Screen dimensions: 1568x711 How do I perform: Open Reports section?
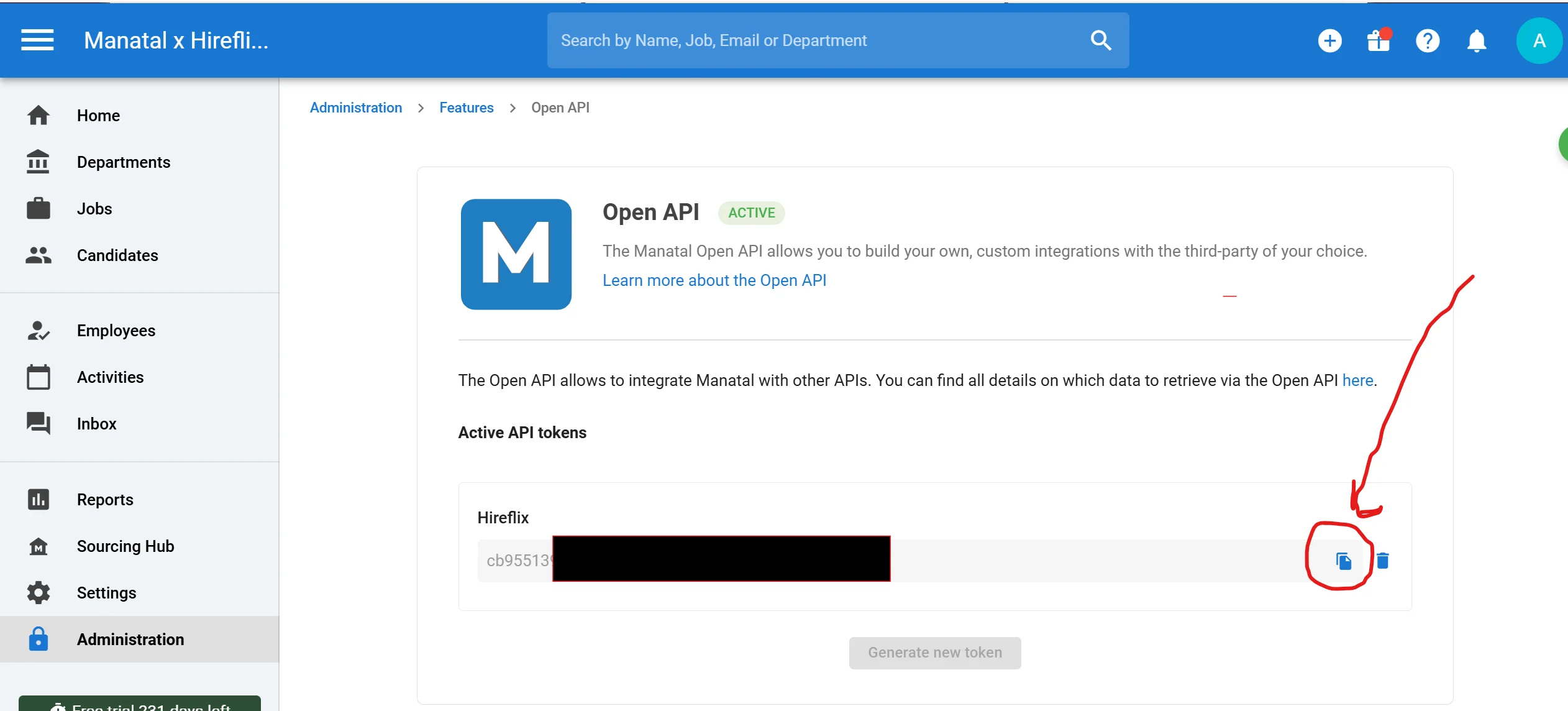coord(105,500)
